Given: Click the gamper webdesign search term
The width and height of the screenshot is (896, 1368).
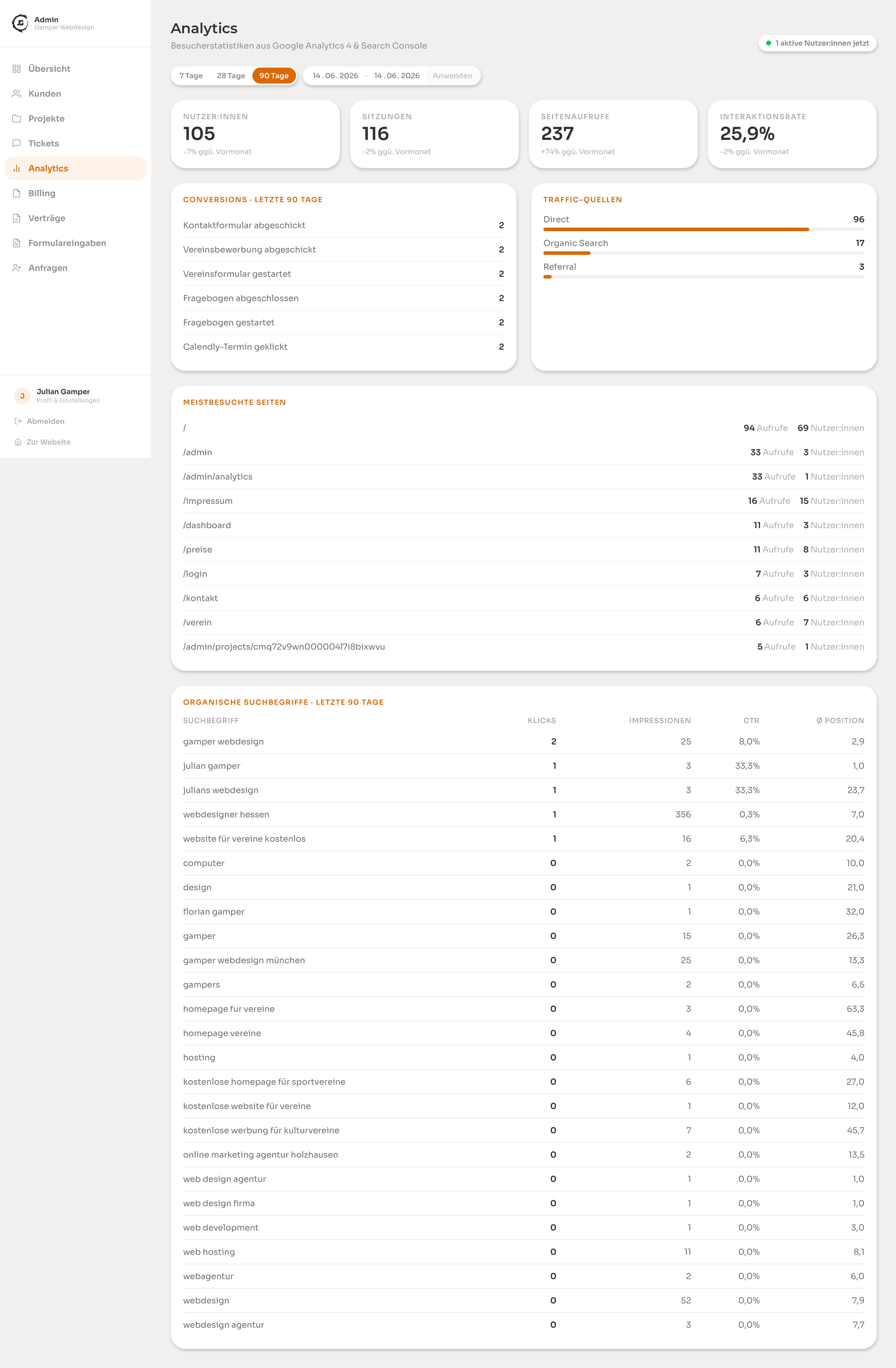Looking at the screenshot, I should click(x=224, y=741).
